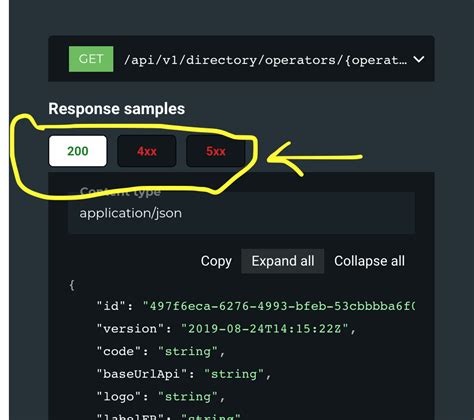Image resolution: width=474 pixels, height=420 pixels.
Task: Click the "string" value of logo
Action: tap(188, 397)
